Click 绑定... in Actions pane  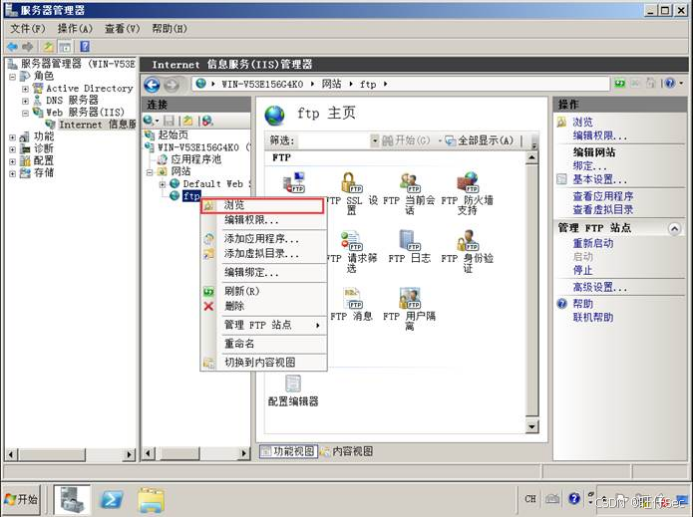(x=590, y=166)
